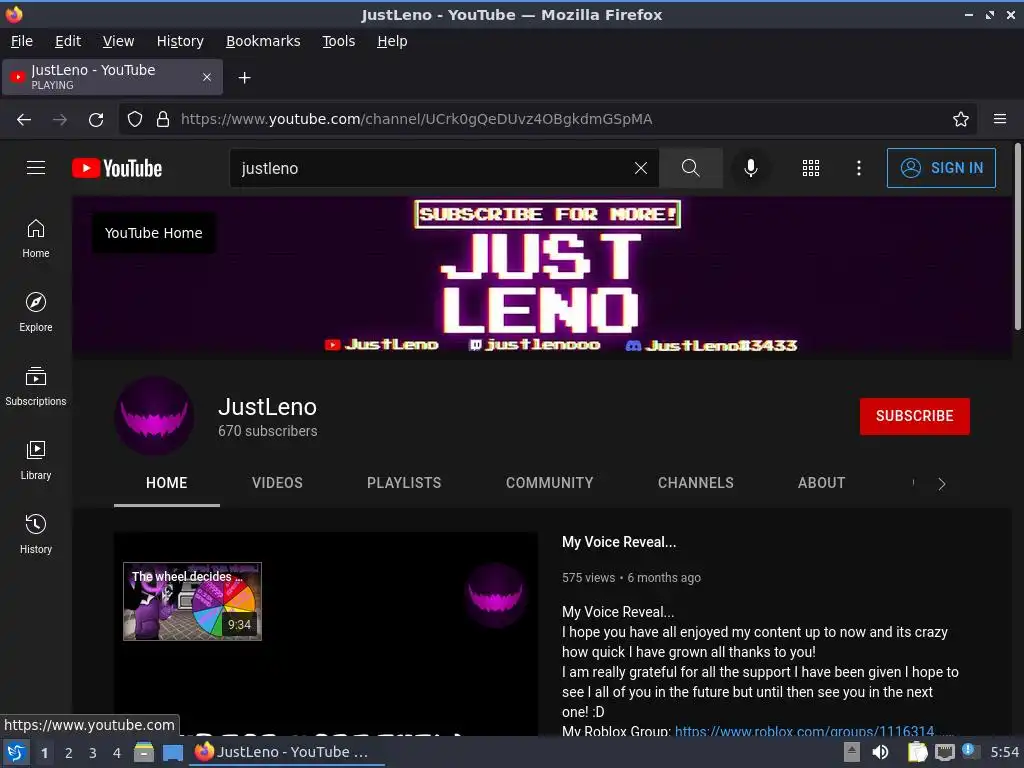The width and height of the screenshot is (1024, 768).
Task: Switch to the CHANNELS tab
Action: tap(696, 483)
